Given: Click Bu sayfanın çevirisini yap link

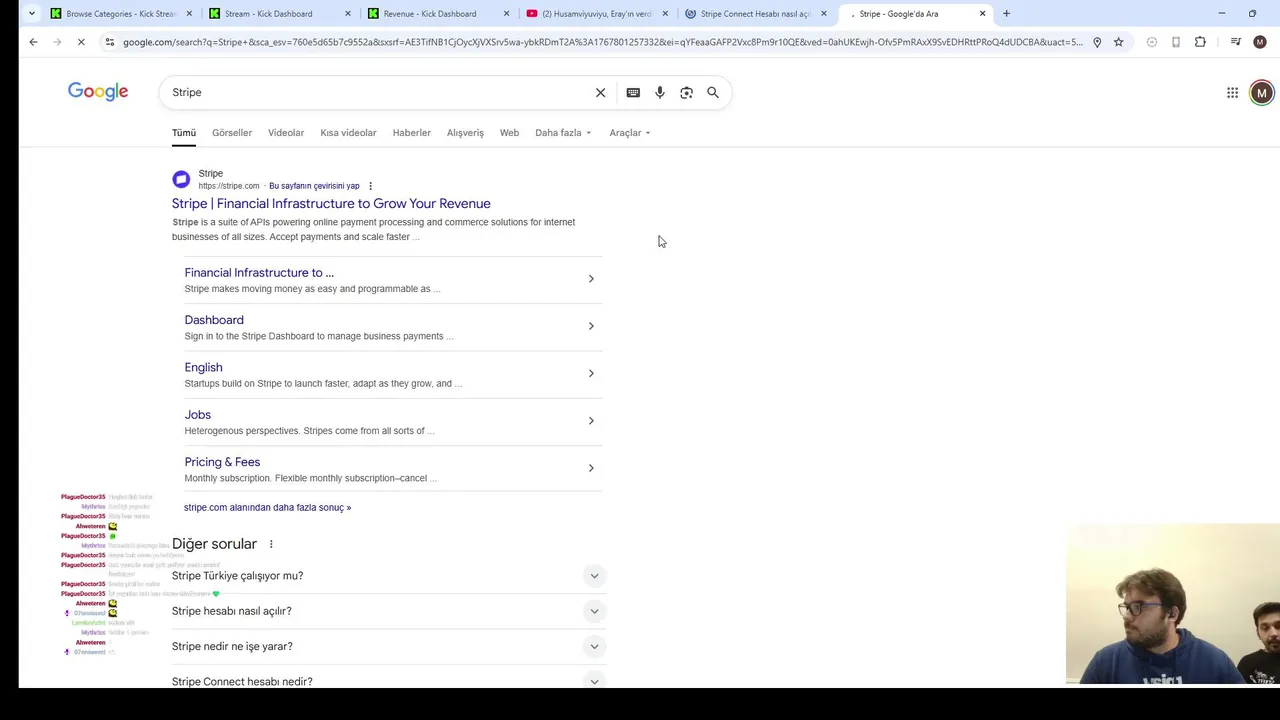Looking at the screenshot, I should pyautogui.click(x=314, y=186).
